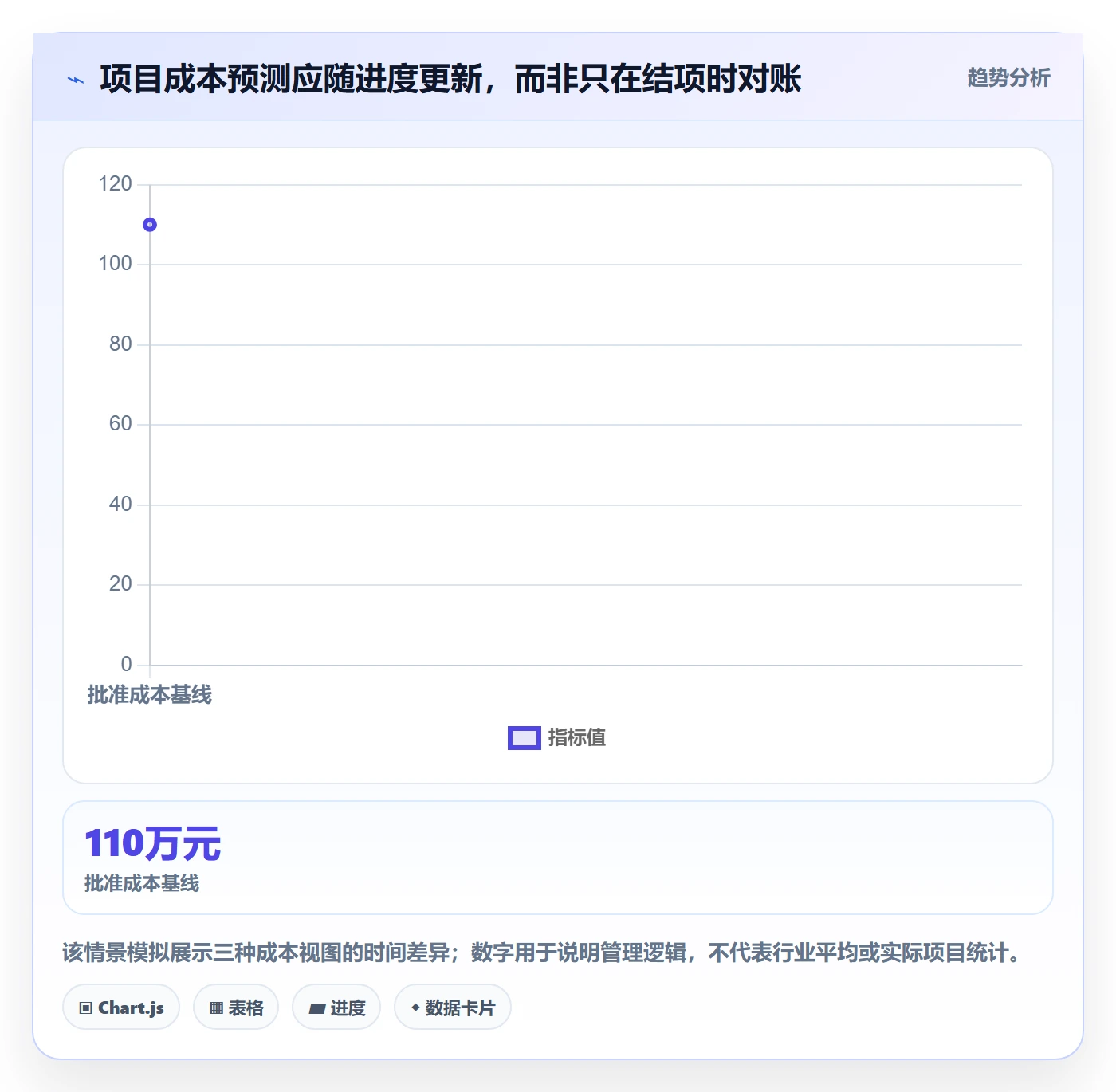
Task: Click the diamond icon in the 数据卡片 chip
Action: 415,1008
